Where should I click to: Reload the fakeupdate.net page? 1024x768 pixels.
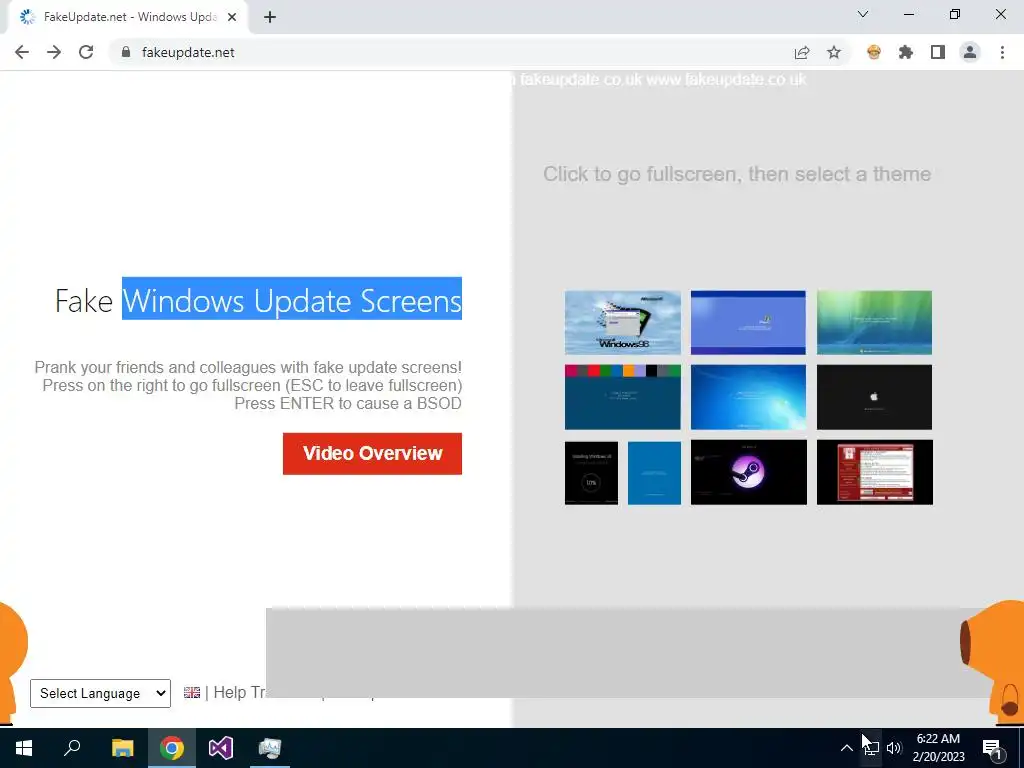86,52
